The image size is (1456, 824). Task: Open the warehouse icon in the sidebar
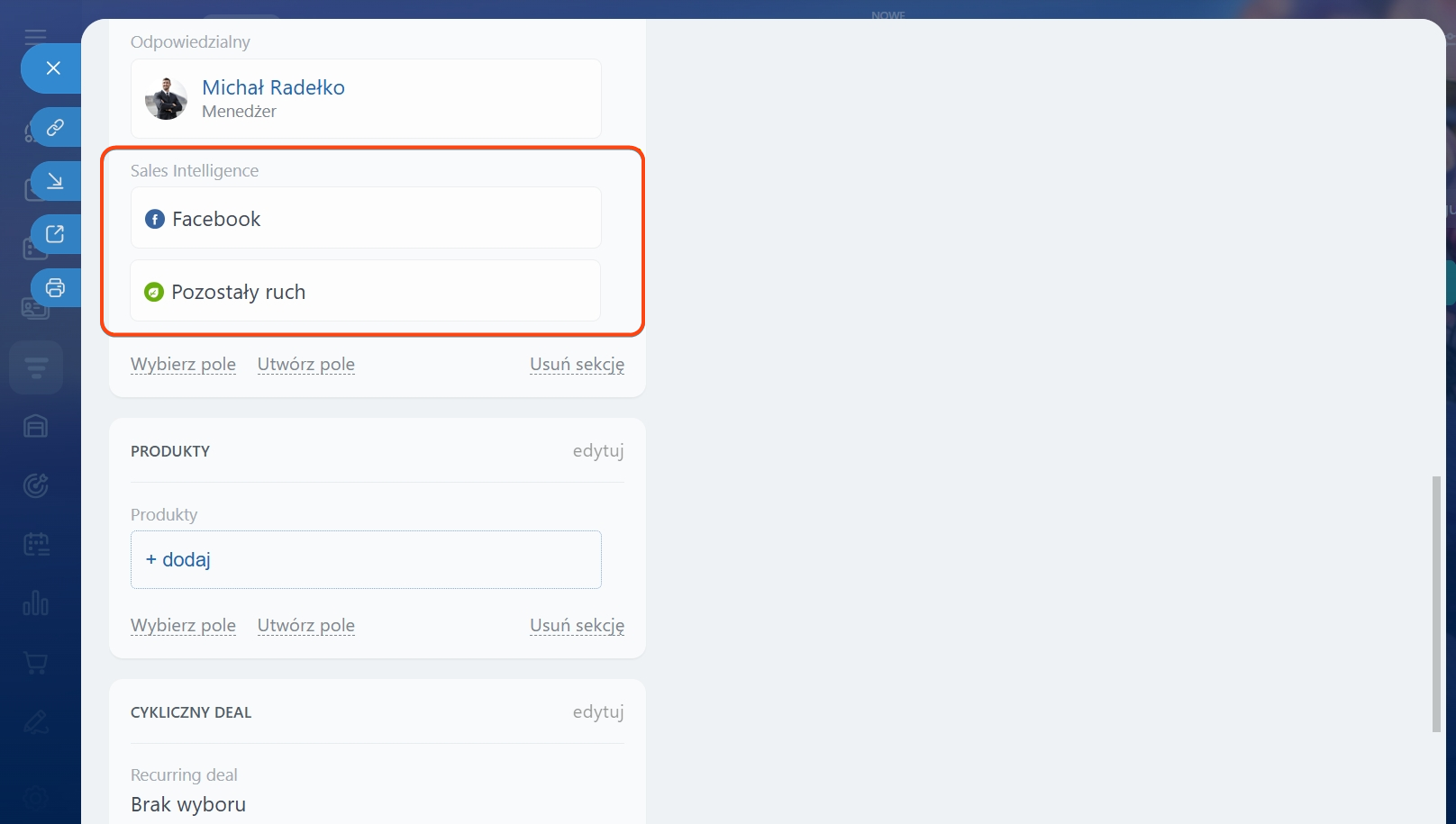pos(36,426)
